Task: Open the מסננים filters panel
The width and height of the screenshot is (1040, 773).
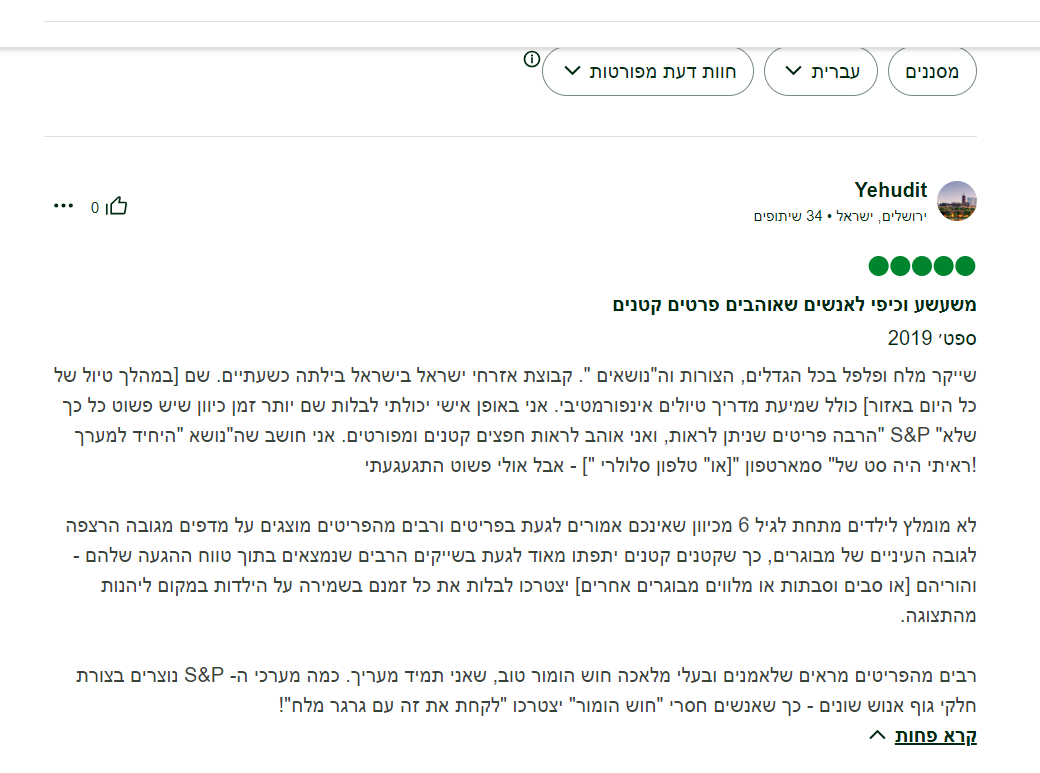Action: pyautogui.click(x=932, y=71)
